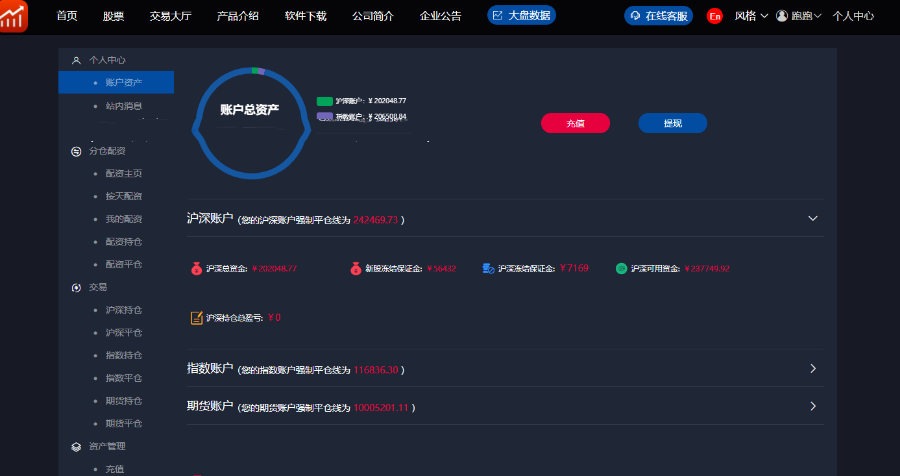The height and width of the screenshot is (476, 900).
Task: Click the 资产管理 layers icon
Action: (x=76, y=446)
